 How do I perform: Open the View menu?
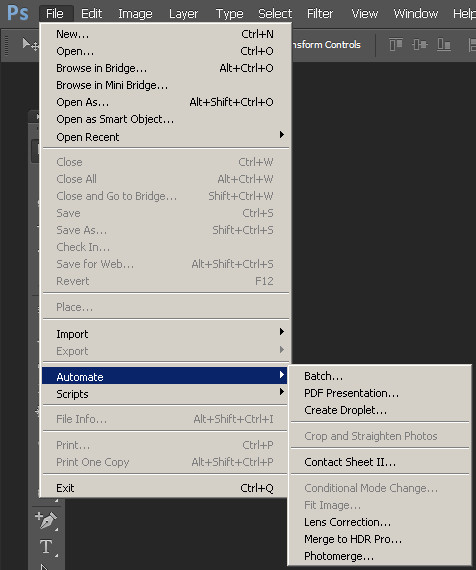365,14
